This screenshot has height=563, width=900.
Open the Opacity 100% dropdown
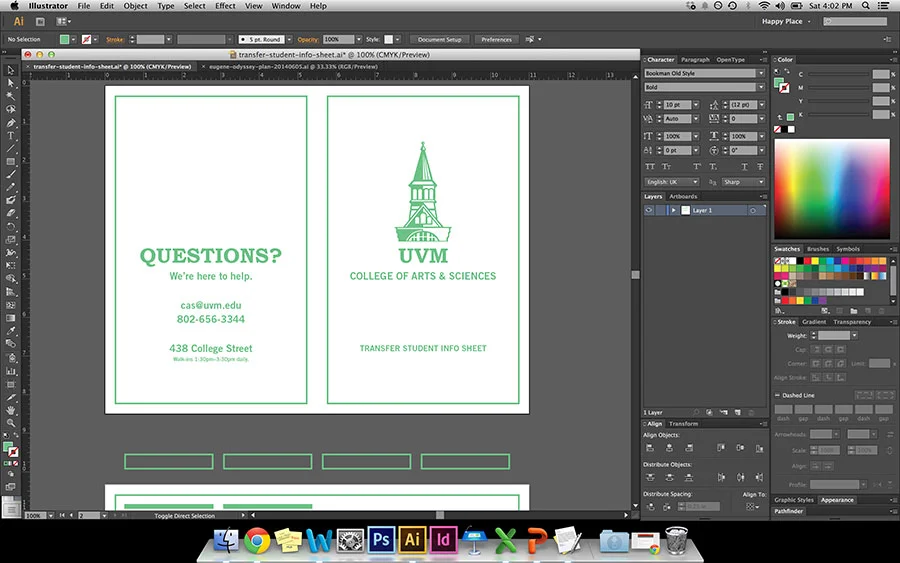[359, 40]
